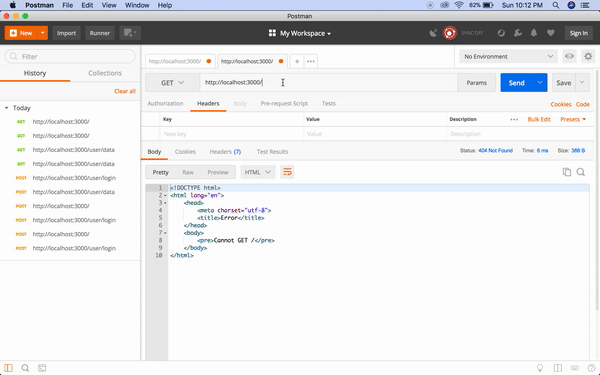Select the Preview view mode
Image resolution: width=600 pixels, height=375 pixels.
[x=218, y=173]
